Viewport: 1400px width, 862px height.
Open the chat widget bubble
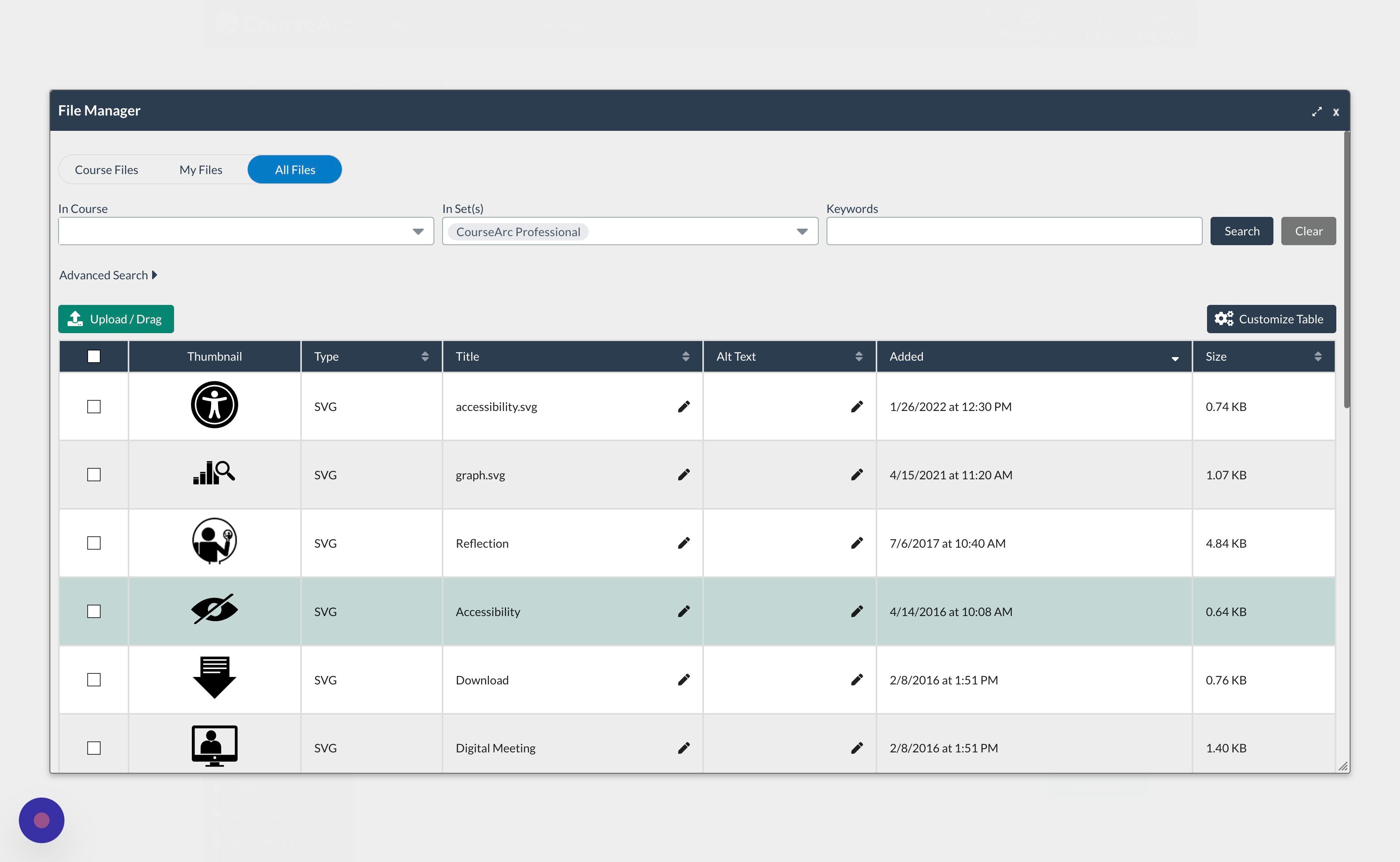(41, 820)
